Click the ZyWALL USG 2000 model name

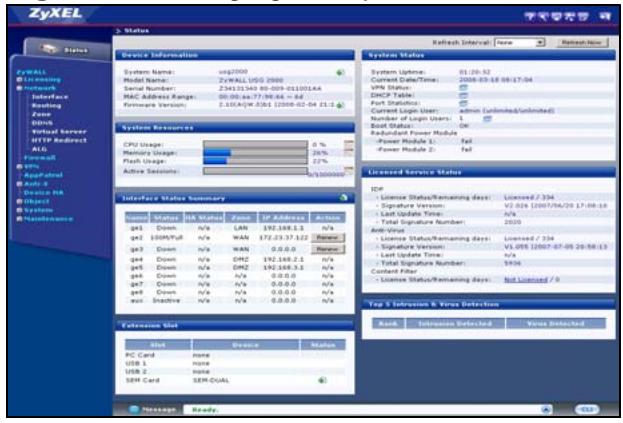click(251, 80)
